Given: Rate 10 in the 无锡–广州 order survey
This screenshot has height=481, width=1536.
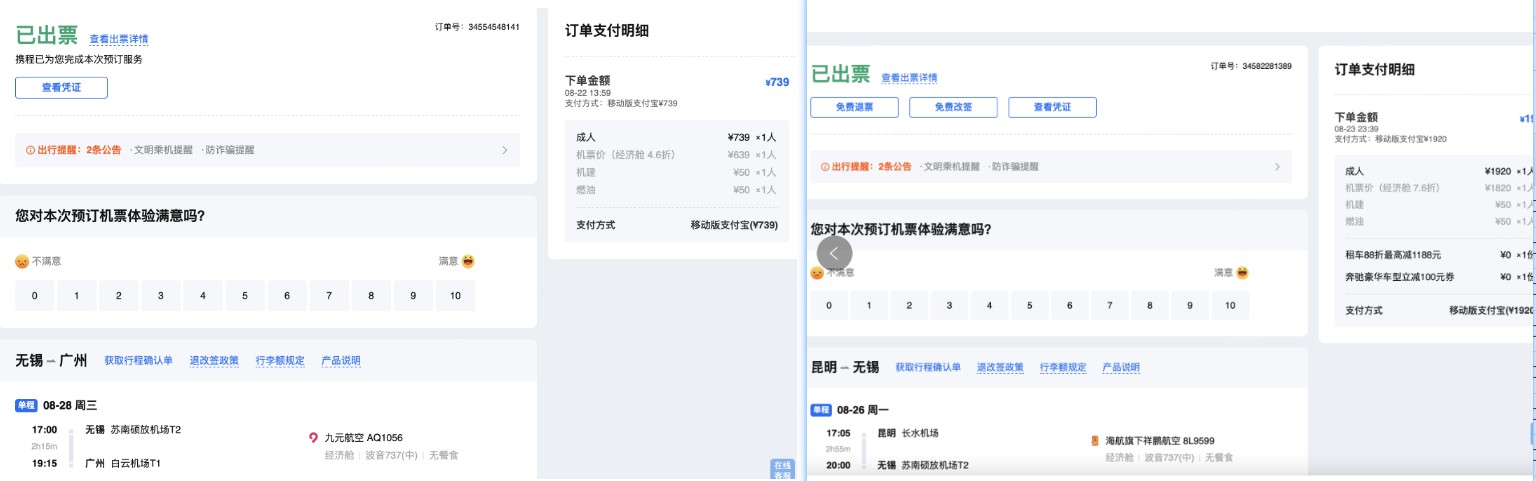Looking at the screenshot, I should 455,296.
